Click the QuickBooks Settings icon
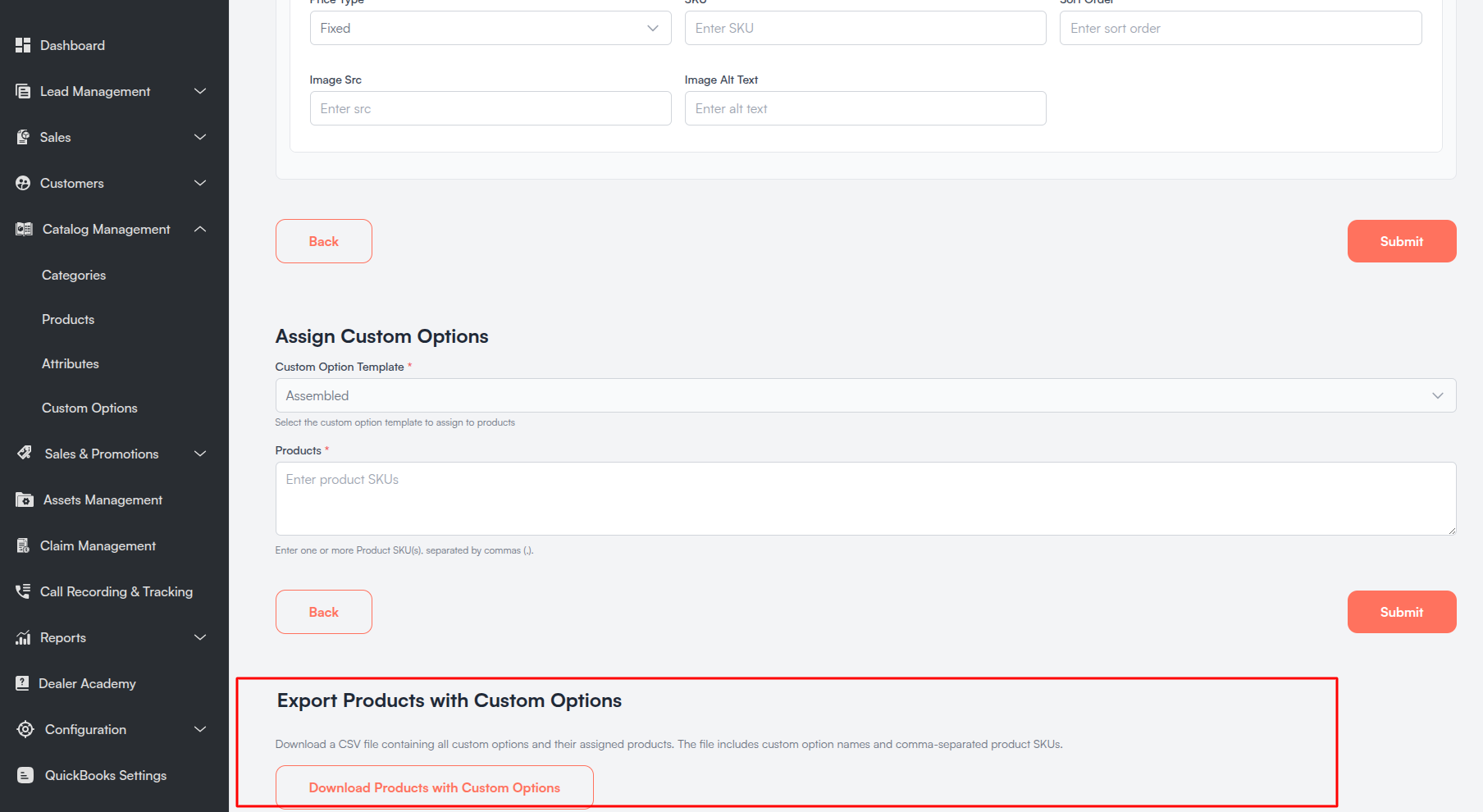Screen dimensions: 1483x812 tap(25, 775)
